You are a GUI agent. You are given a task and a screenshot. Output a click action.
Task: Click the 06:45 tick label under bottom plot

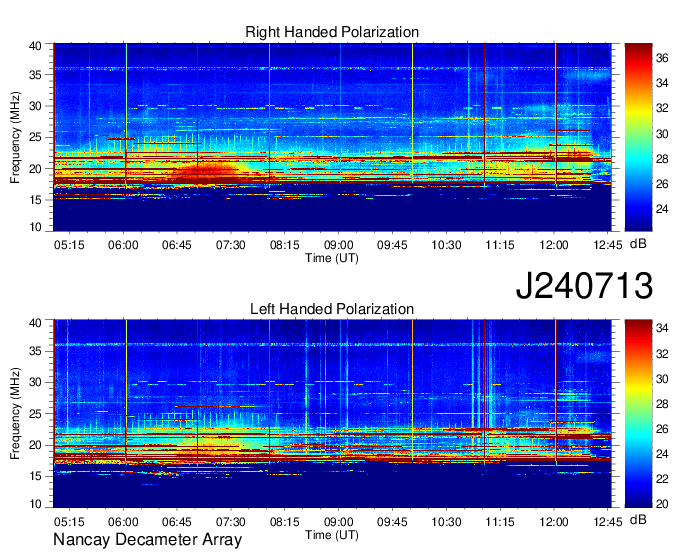[177, 522]
